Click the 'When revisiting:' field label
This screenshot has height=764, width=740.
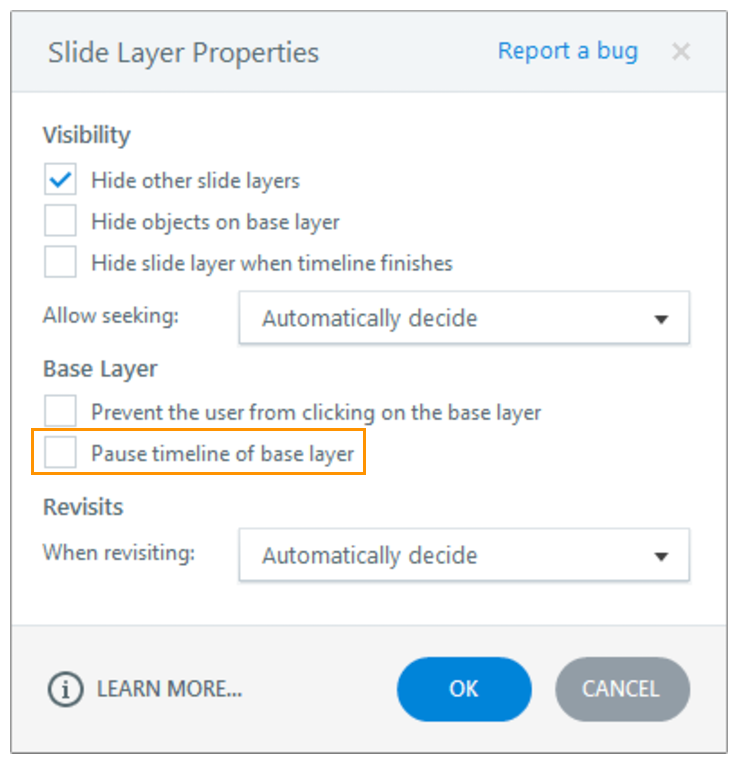(x=118, y=553)
